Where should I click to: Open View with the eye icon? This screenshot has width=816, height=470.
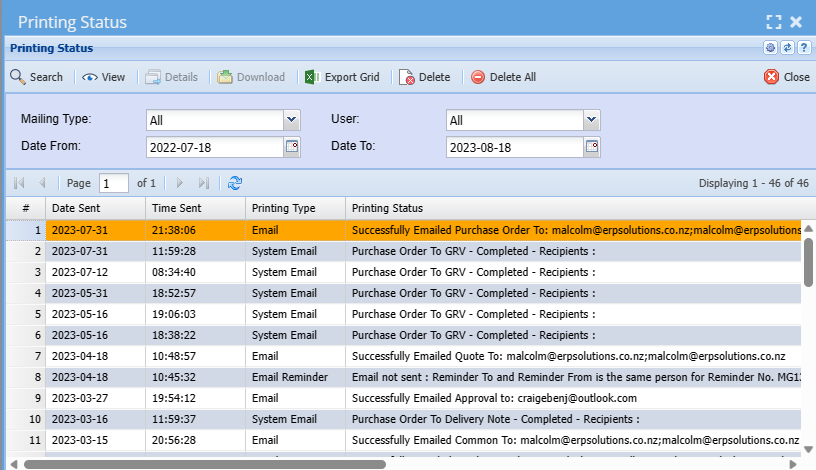tap(104, 77)
